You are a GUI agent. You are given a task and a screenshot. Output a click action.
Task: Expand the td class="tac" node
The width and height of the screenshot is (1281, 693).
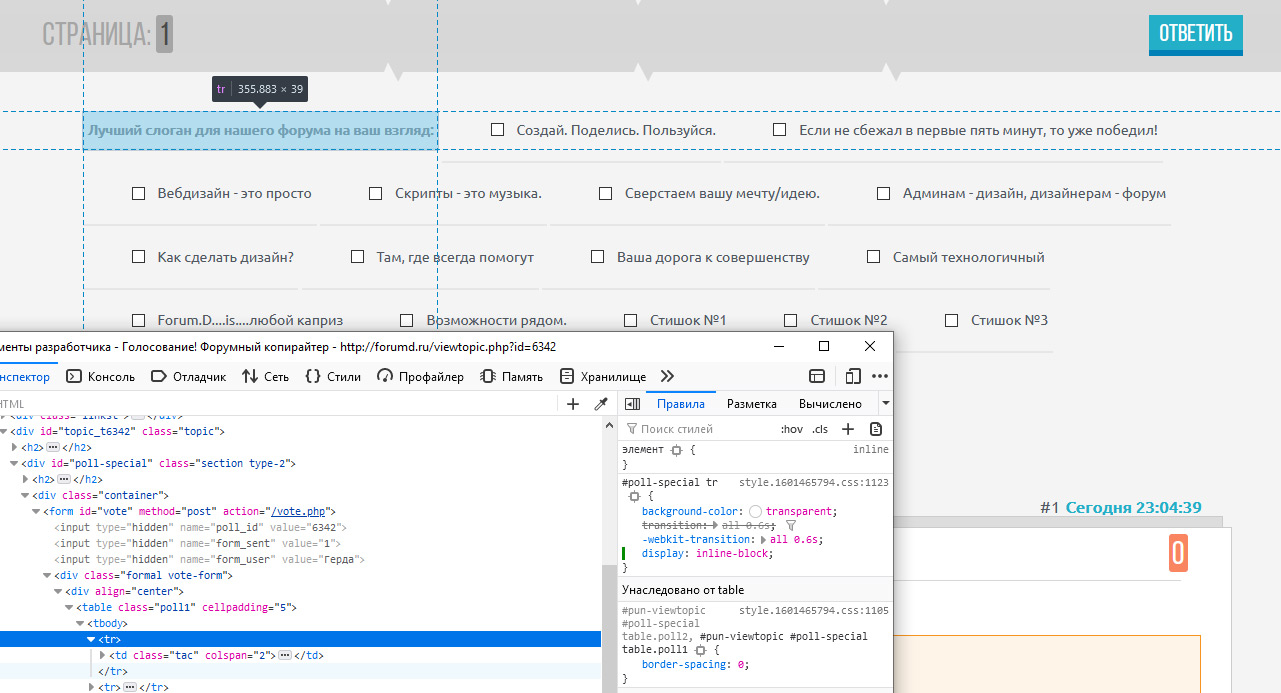point(102,655)
